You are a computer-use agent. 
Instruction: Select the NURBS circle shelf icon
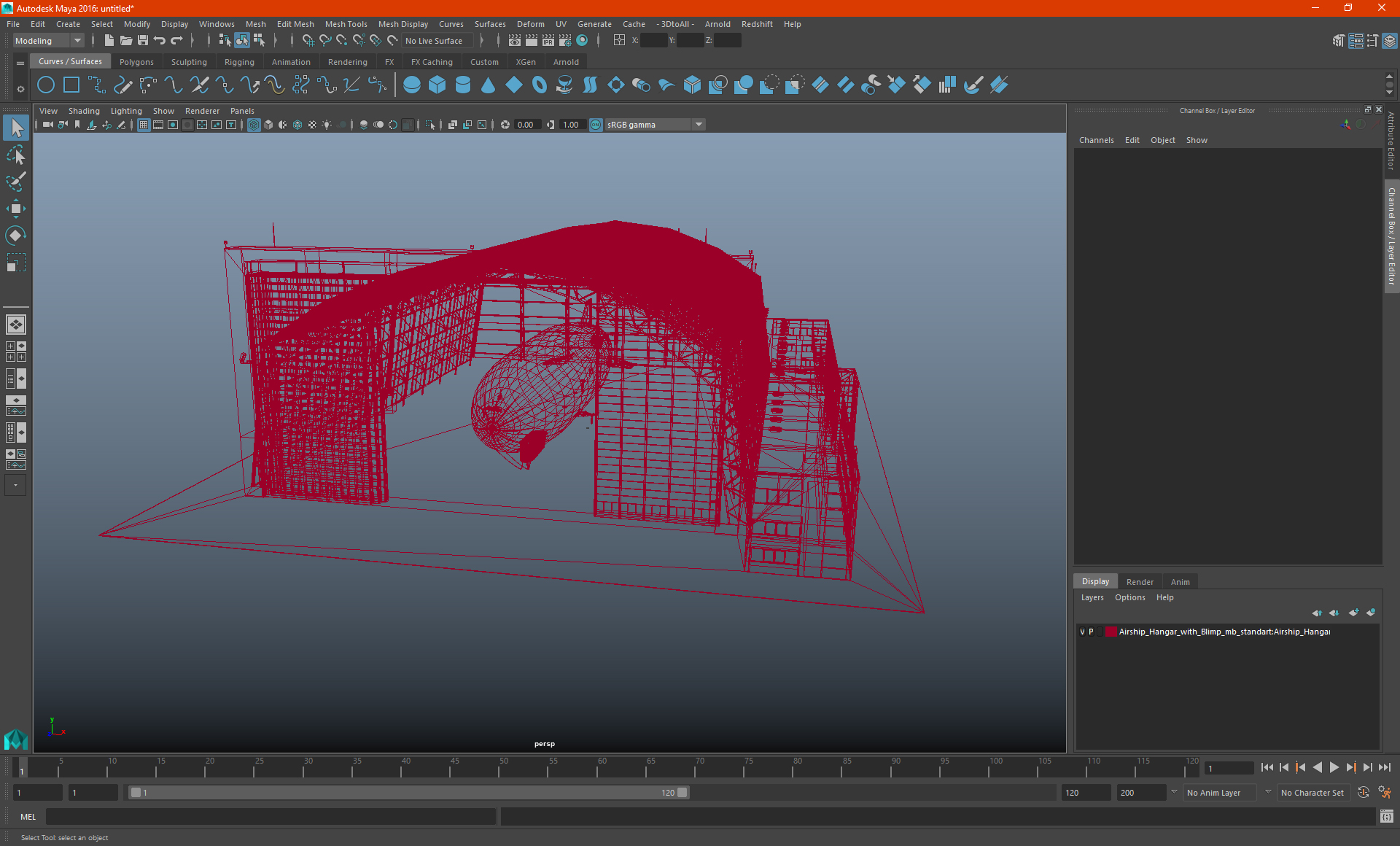(x=46, y=85)
